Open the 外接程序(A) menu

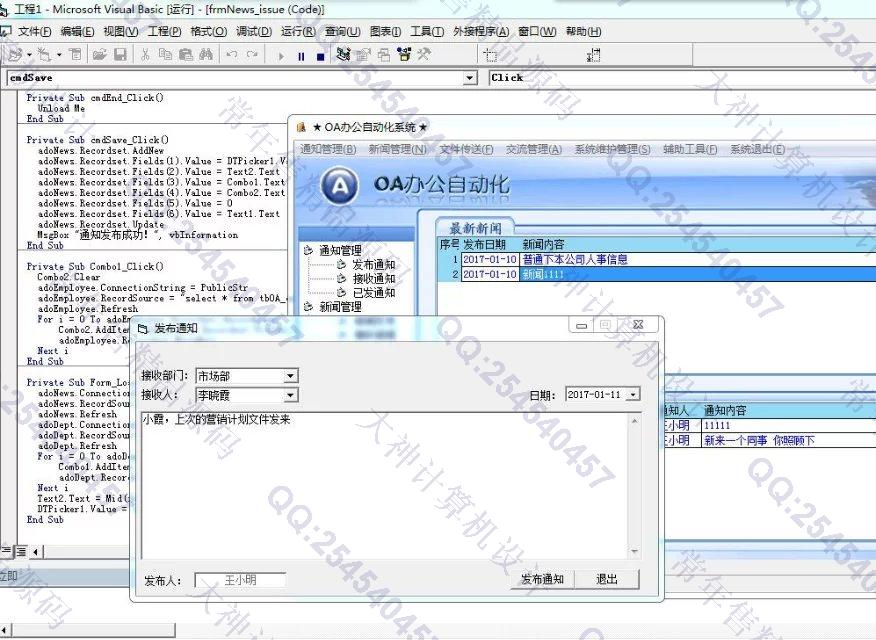[x=481, y=31]
